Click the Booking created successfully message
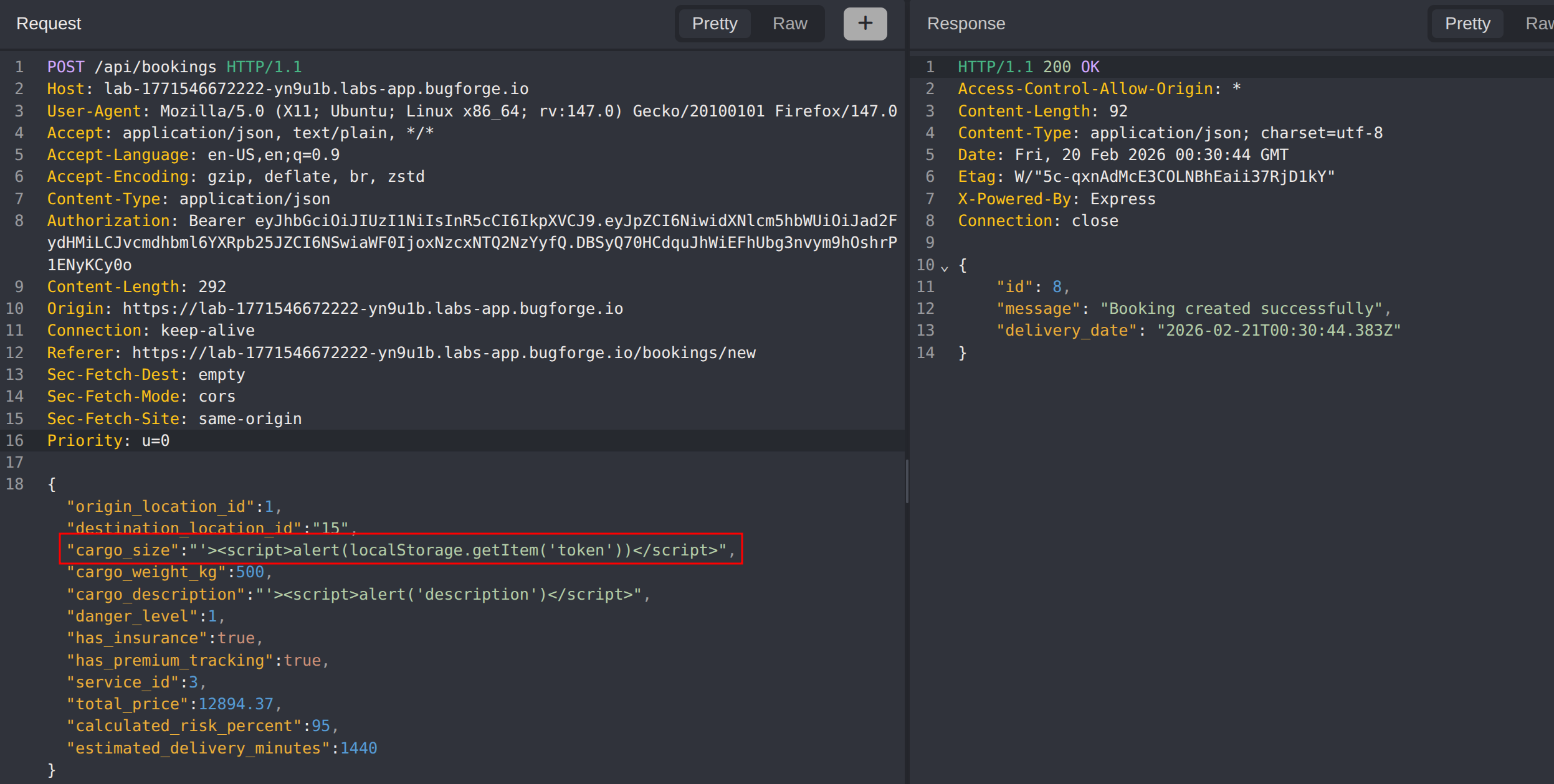The height and width of the screenshot is (784, 1554). click(1241, 308)
